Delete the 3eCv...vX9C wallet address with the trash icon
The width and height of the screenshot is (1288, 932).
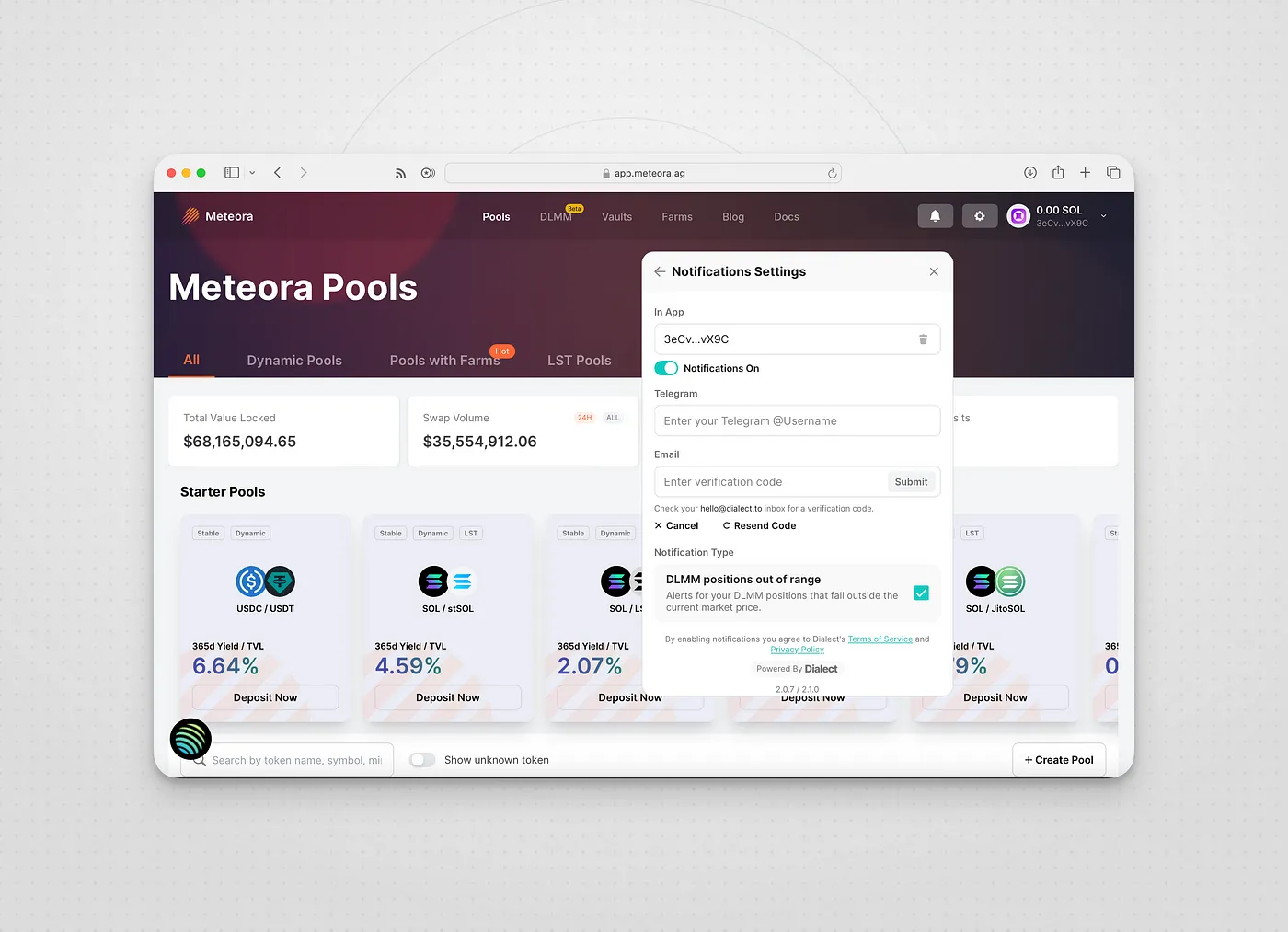[923, 339]
